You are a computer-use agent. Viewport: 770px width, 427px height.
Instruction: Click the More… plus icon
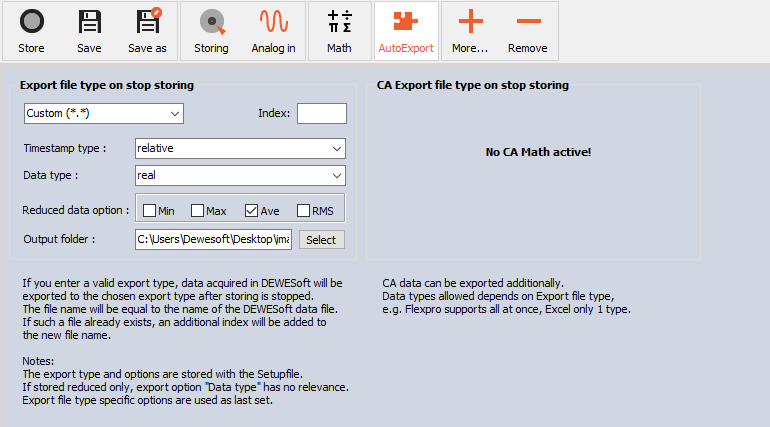470,21
